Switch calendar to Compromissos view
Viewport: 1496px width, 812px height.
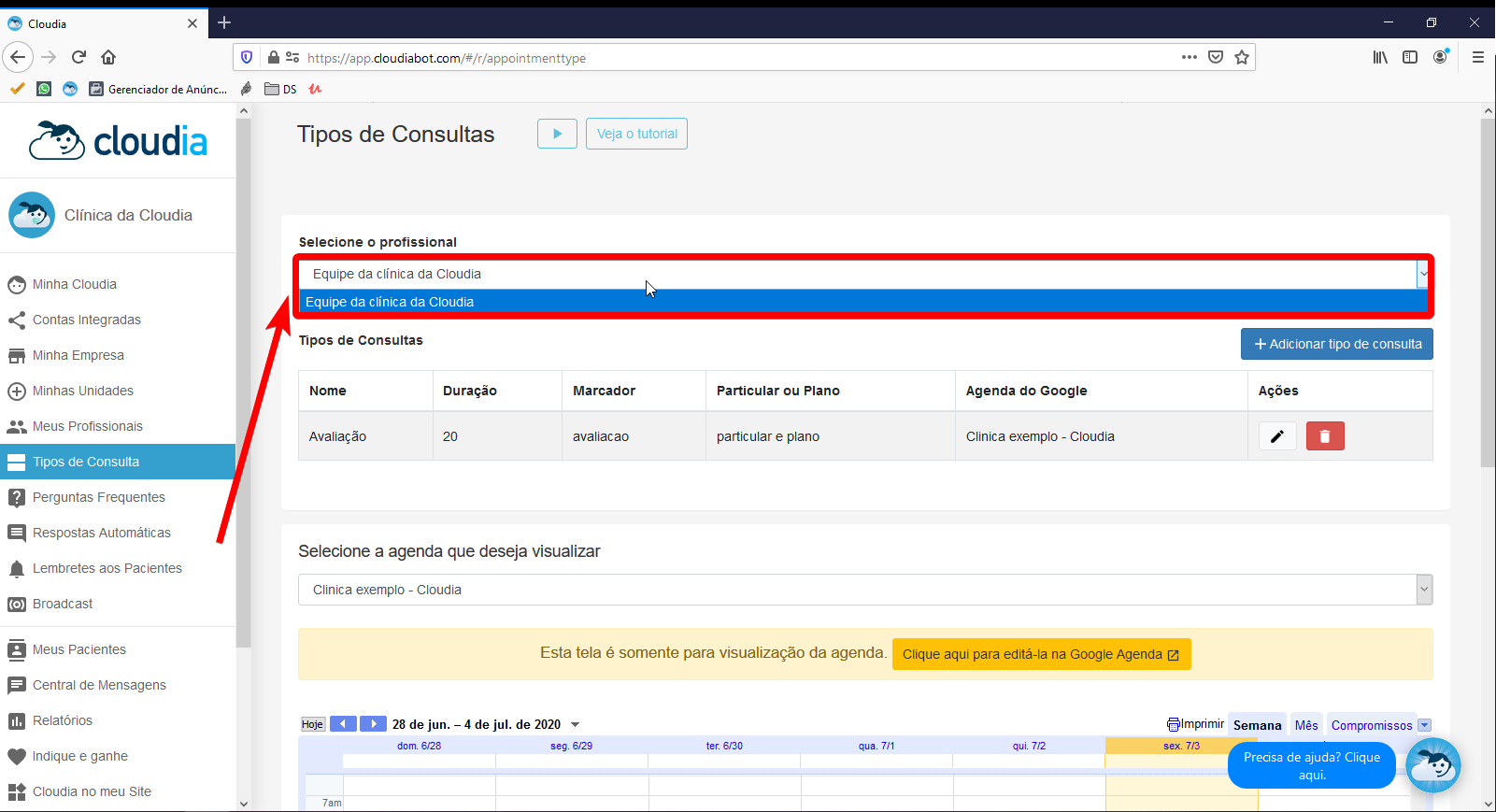pos(1372,725)
